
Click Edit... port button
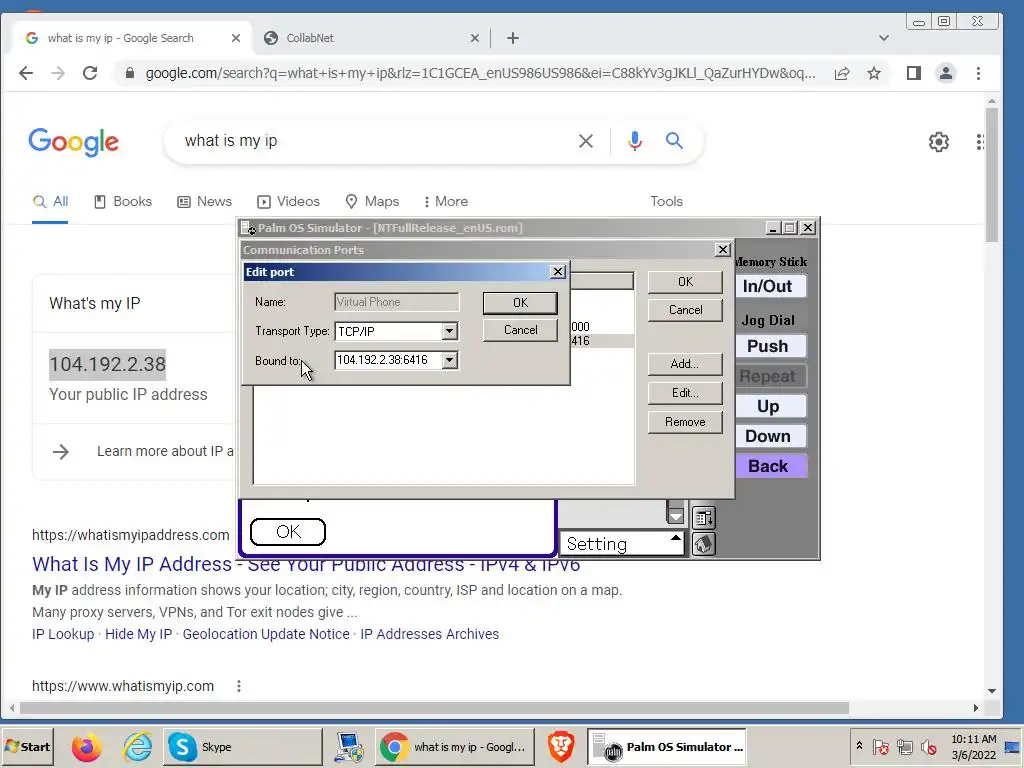(685, 392)
